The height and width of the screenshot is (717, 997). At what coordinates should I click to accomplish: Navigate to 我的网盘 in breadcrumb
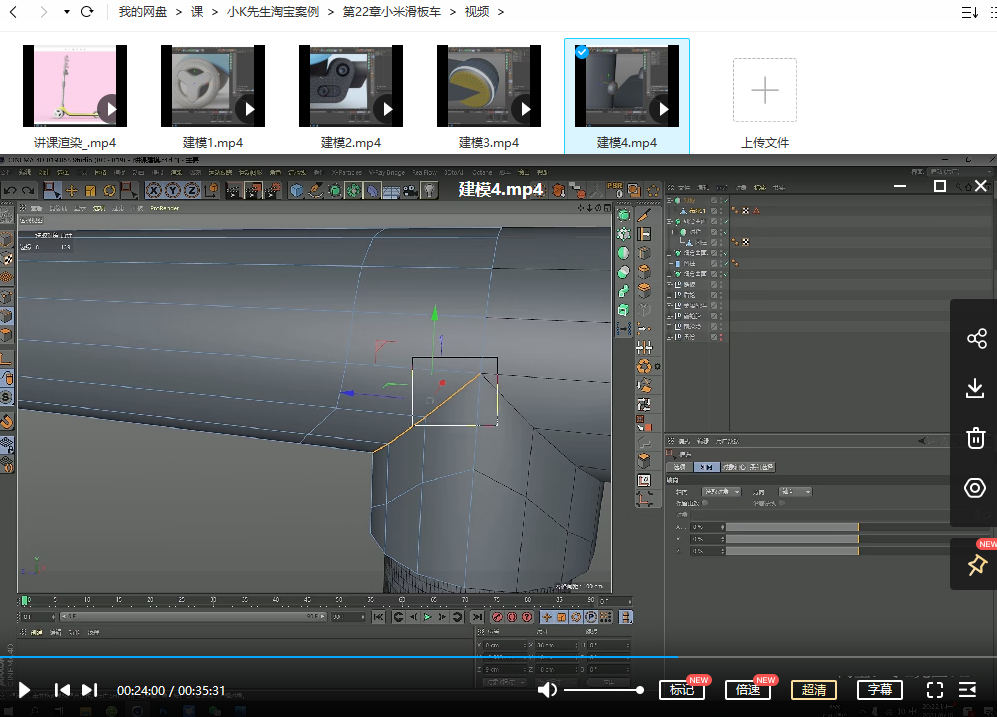click(x=143, y=12)
